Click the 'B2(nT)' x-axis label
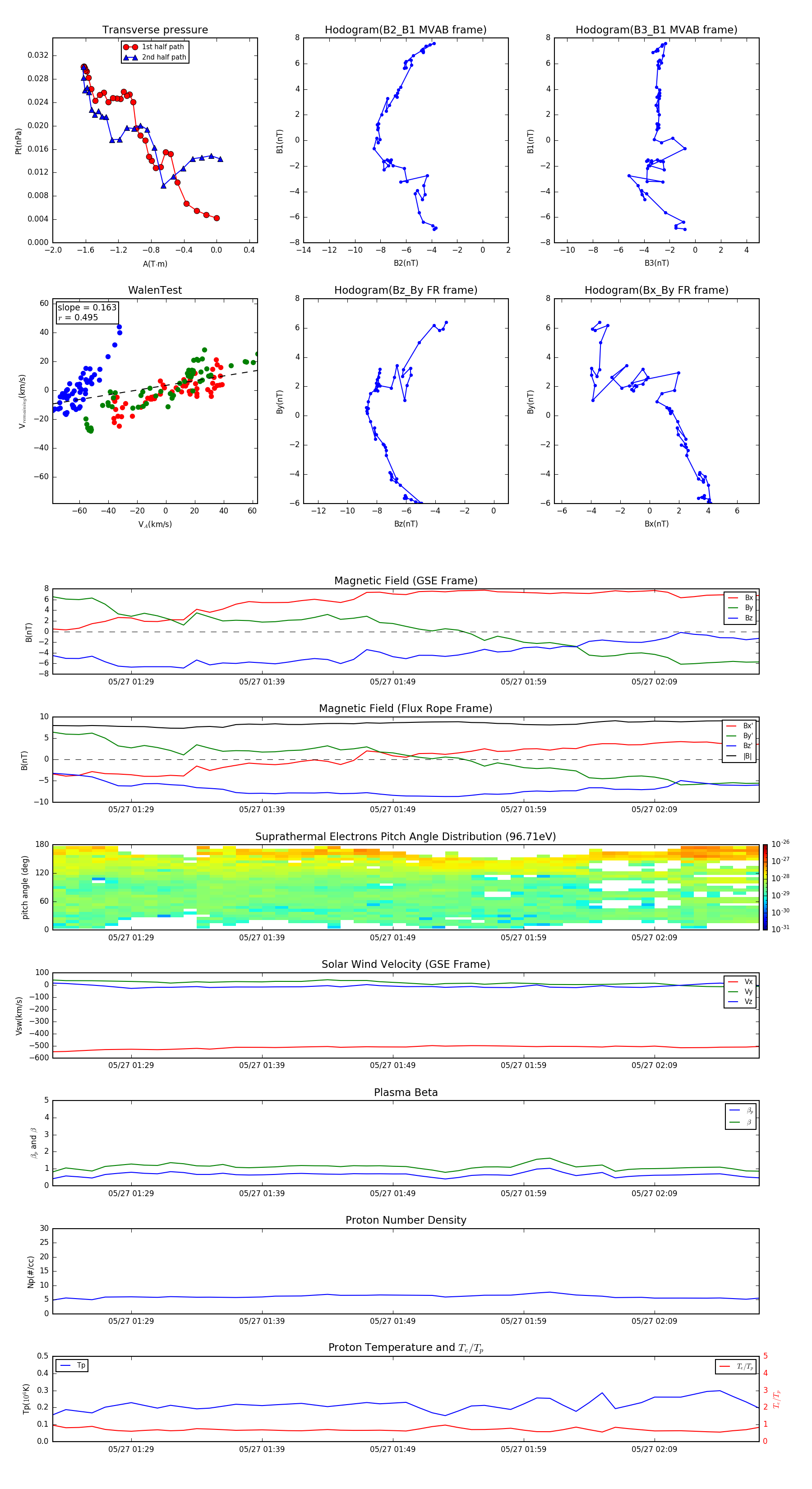812x1489 pixels. tap(406, 263)
